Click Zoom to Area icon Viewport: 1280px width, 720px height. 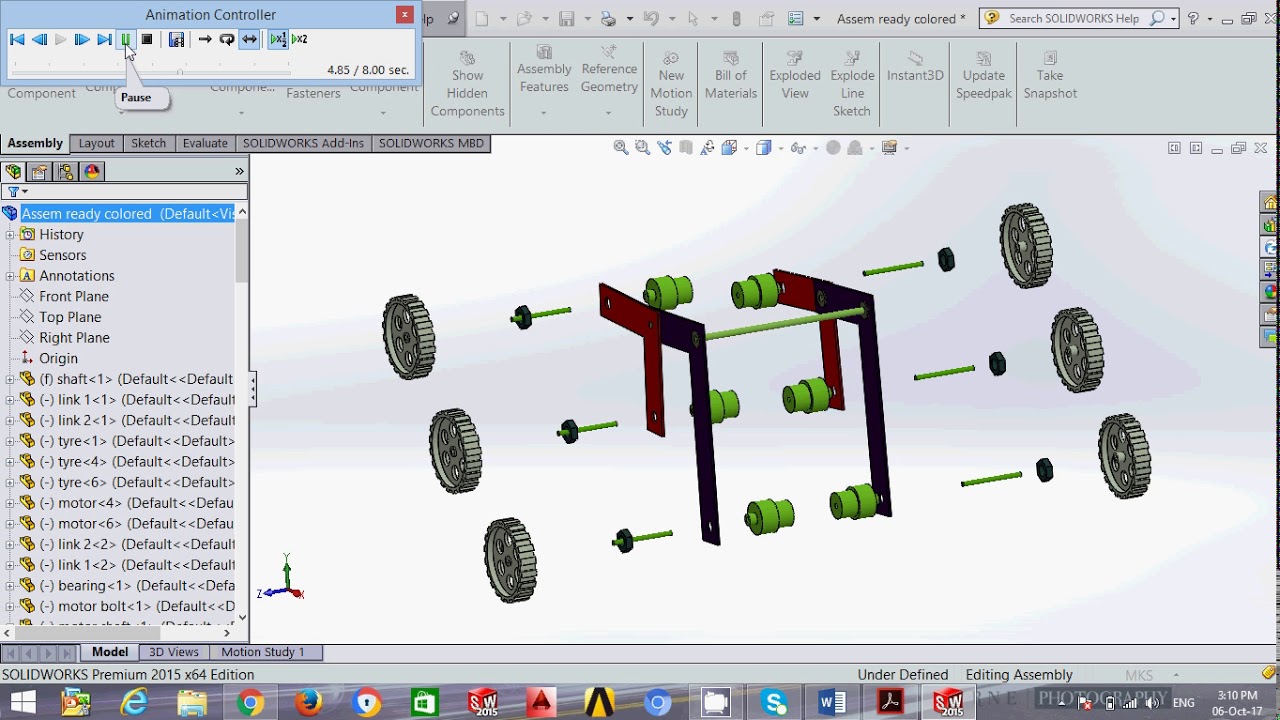coord(642,148)
